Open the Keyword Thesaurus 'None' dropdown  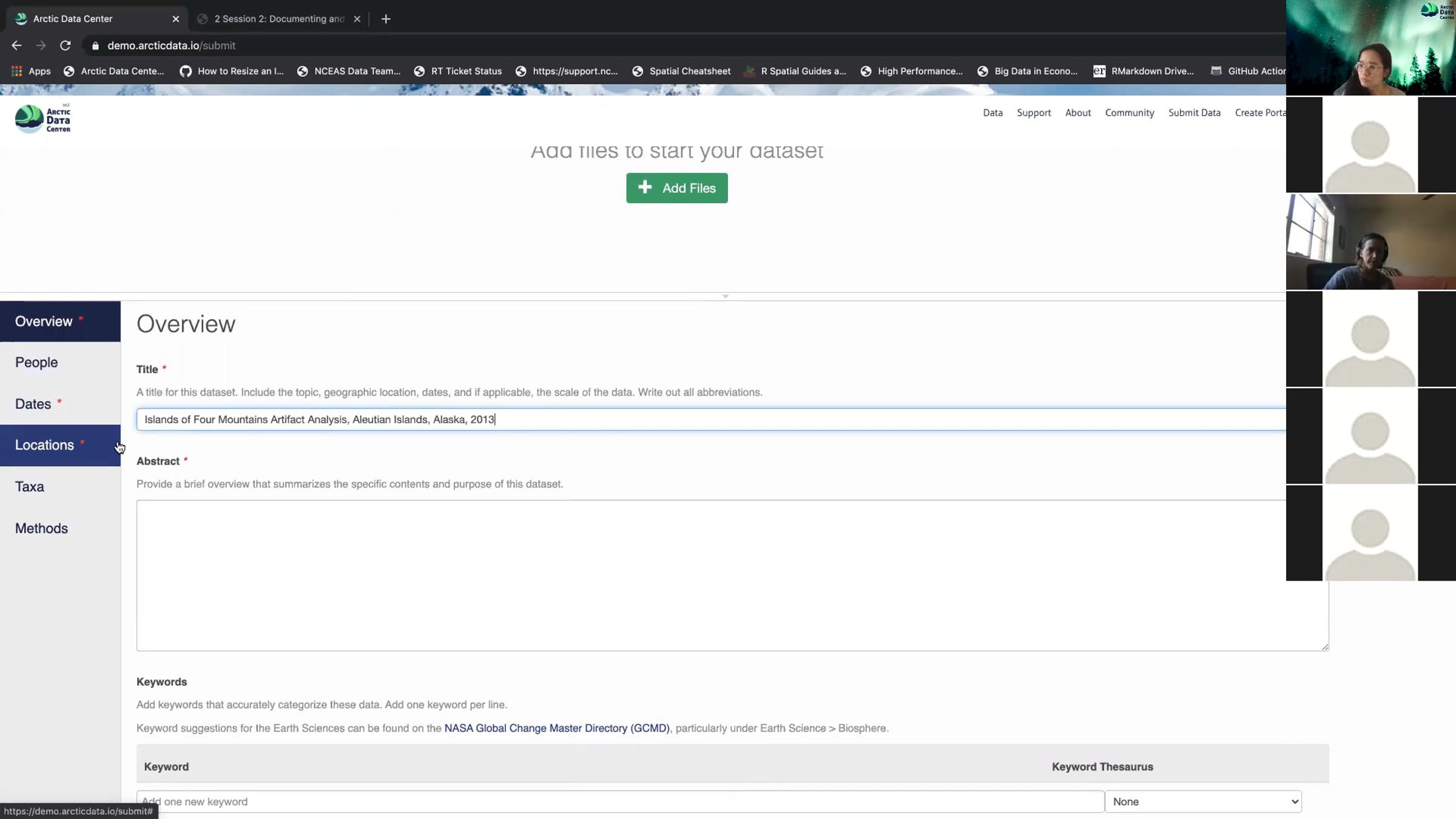[1203, 801]
